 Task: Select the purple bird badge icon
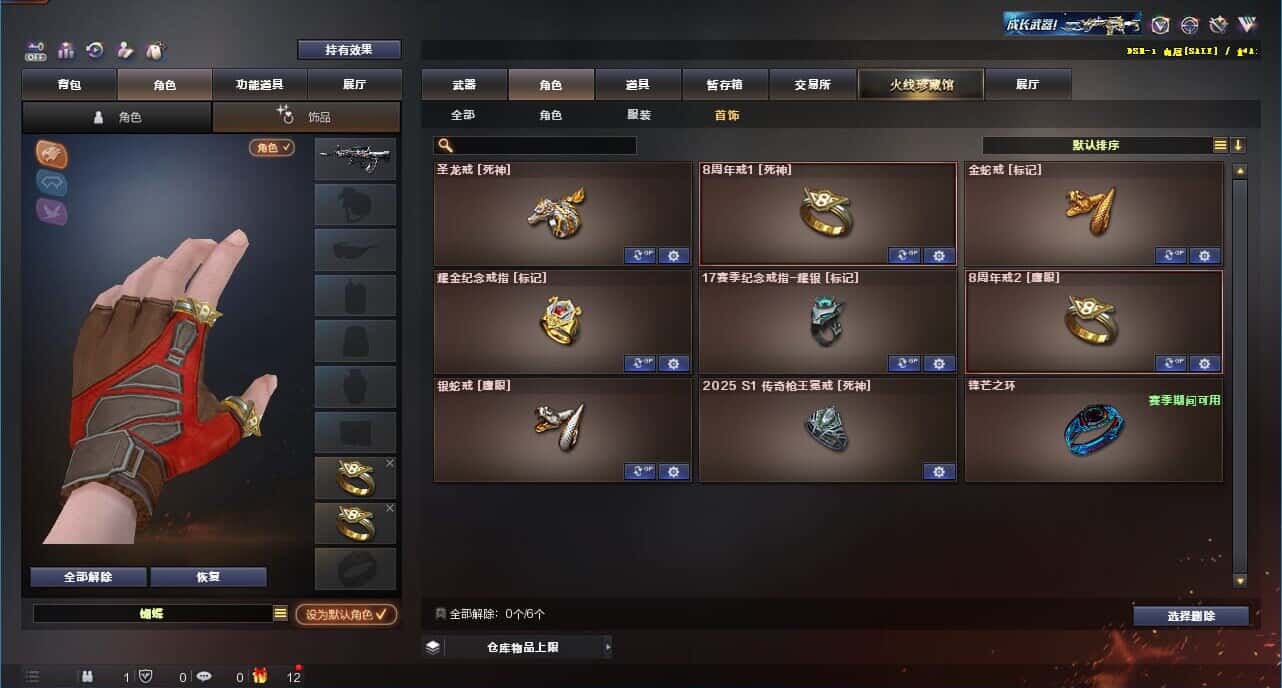click(52, 210)
